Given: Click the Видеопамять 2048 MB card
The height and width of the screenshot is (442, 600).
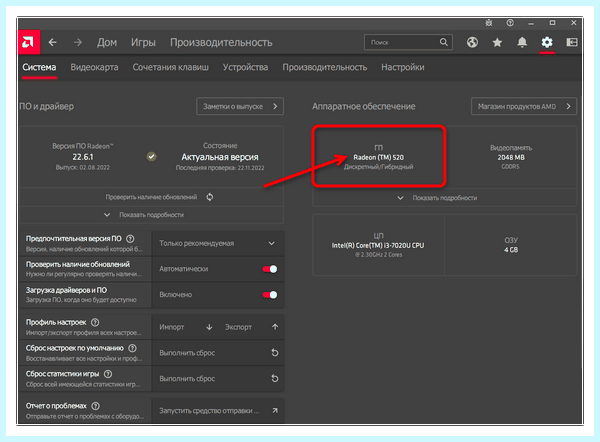Looking at the screenshot, I should point(511,157).
